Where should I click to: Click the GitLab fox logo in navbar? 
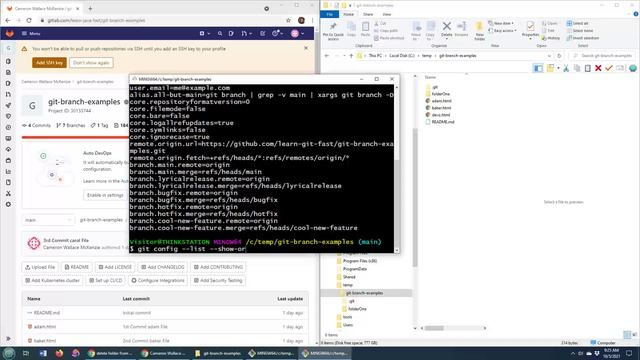pyautogui.click(x=10, y=33)
